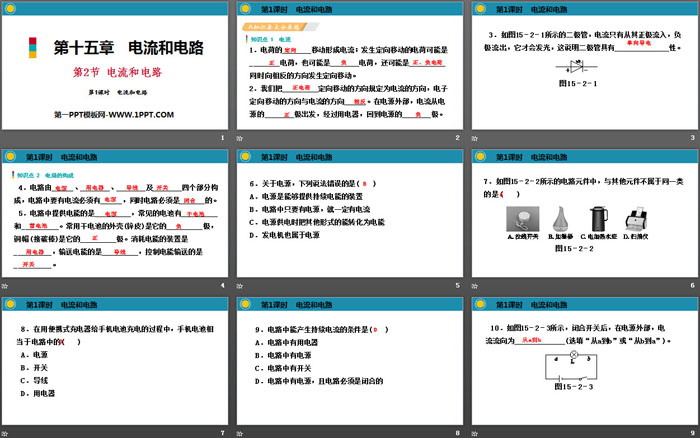Click the circuit diagram on slide 9
This screenshot has width=700, height=438.
click(579, 369)
